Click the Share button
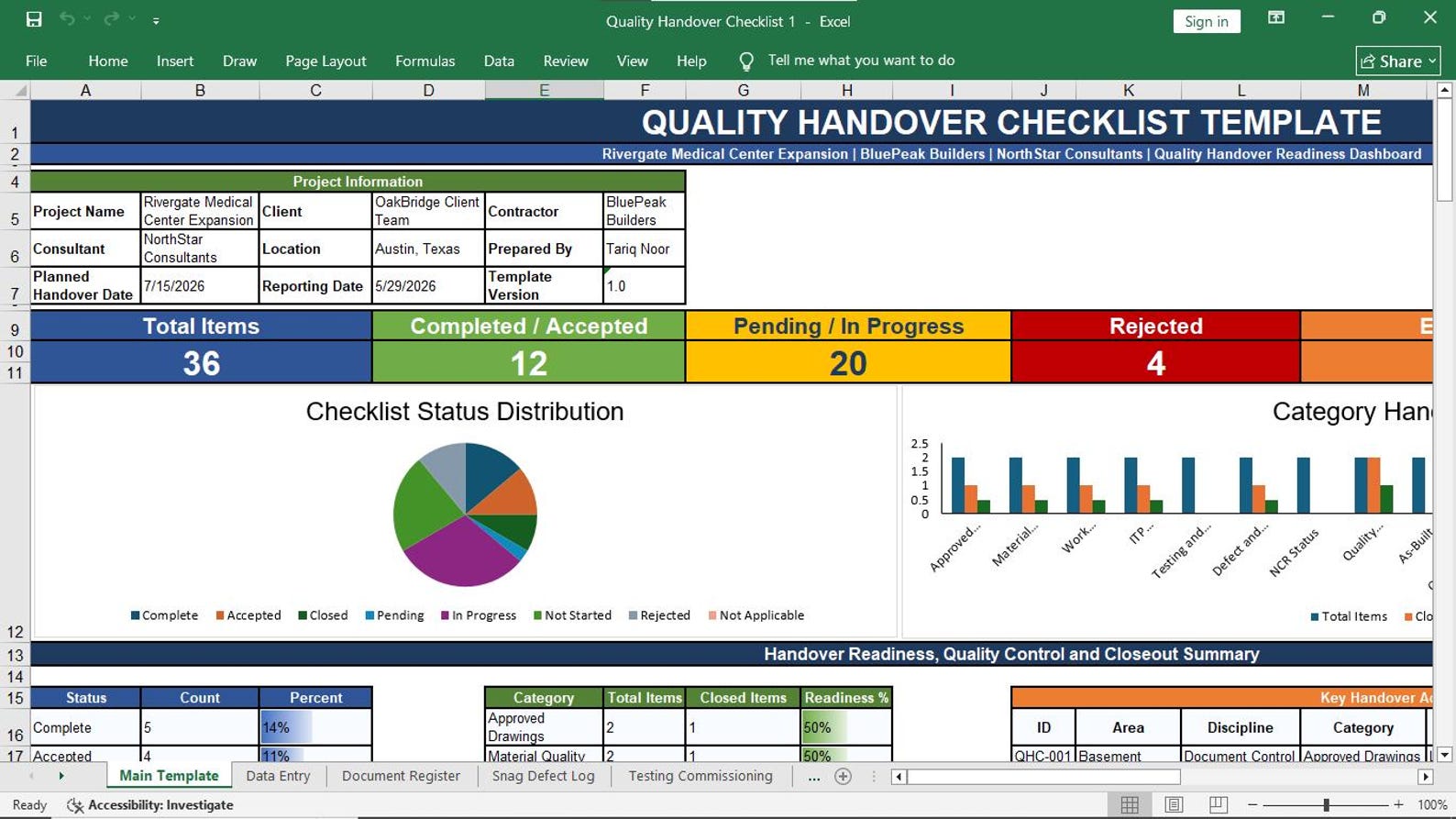The width and height of the screenshot is (1456, 819). click(x=1398, y=61)
